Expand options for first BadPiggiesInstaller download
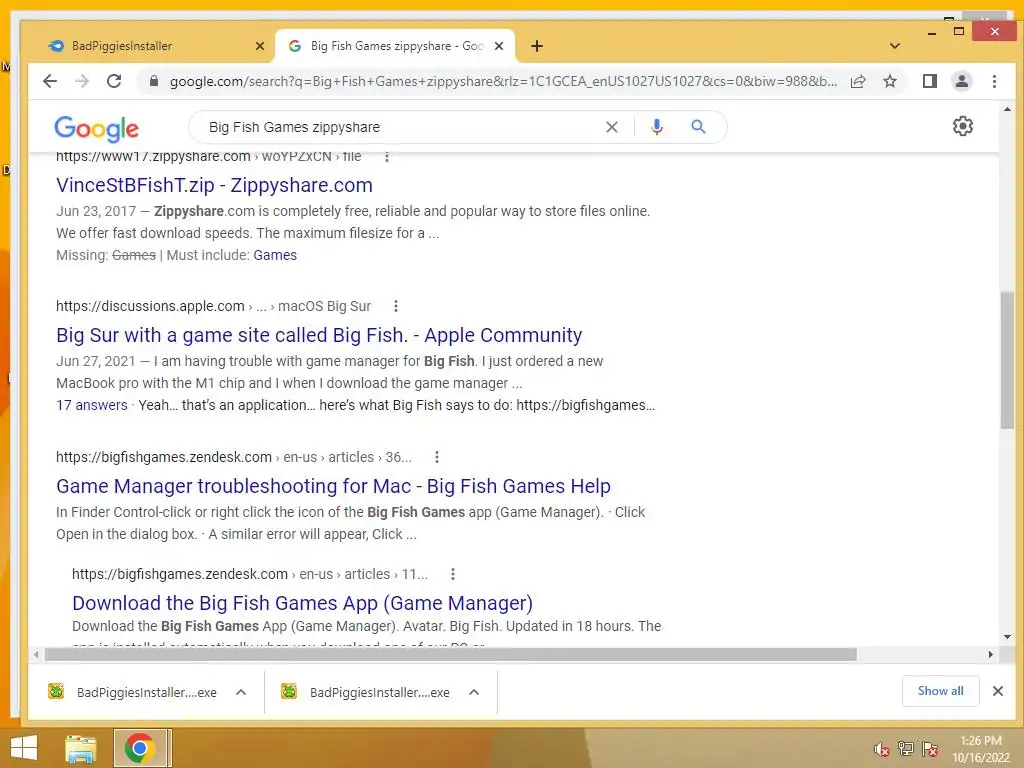 [x=241, y=692]
